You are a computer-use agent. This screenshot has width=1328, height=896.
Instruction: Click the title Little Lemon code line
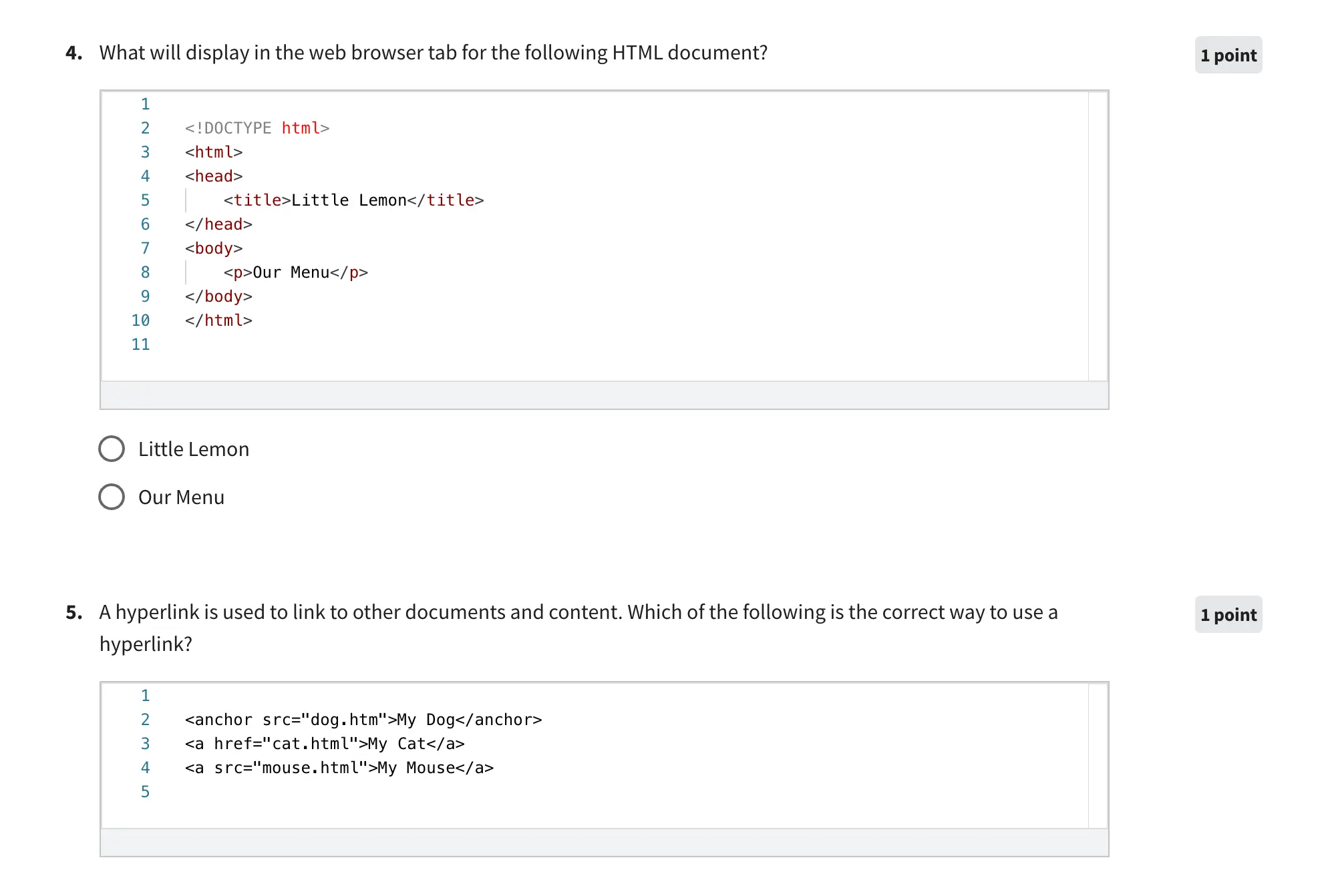pyautogui.click(x=353, y=200)
